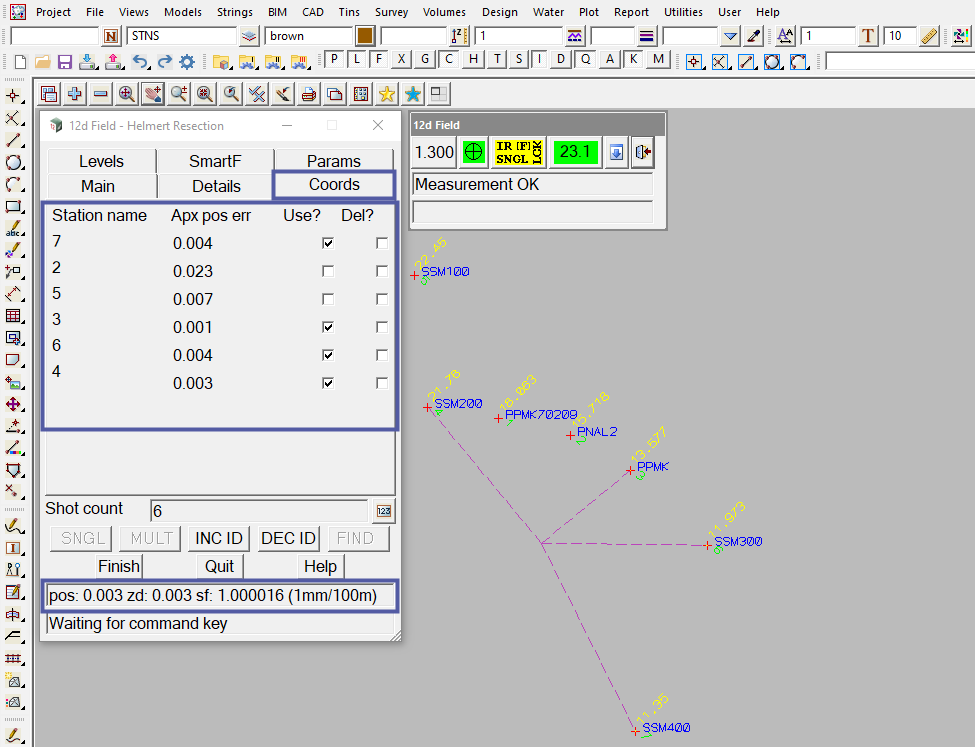Tick the Del checkbox for station 3
This screenshot has width=975, height=747.
[382, 327]
